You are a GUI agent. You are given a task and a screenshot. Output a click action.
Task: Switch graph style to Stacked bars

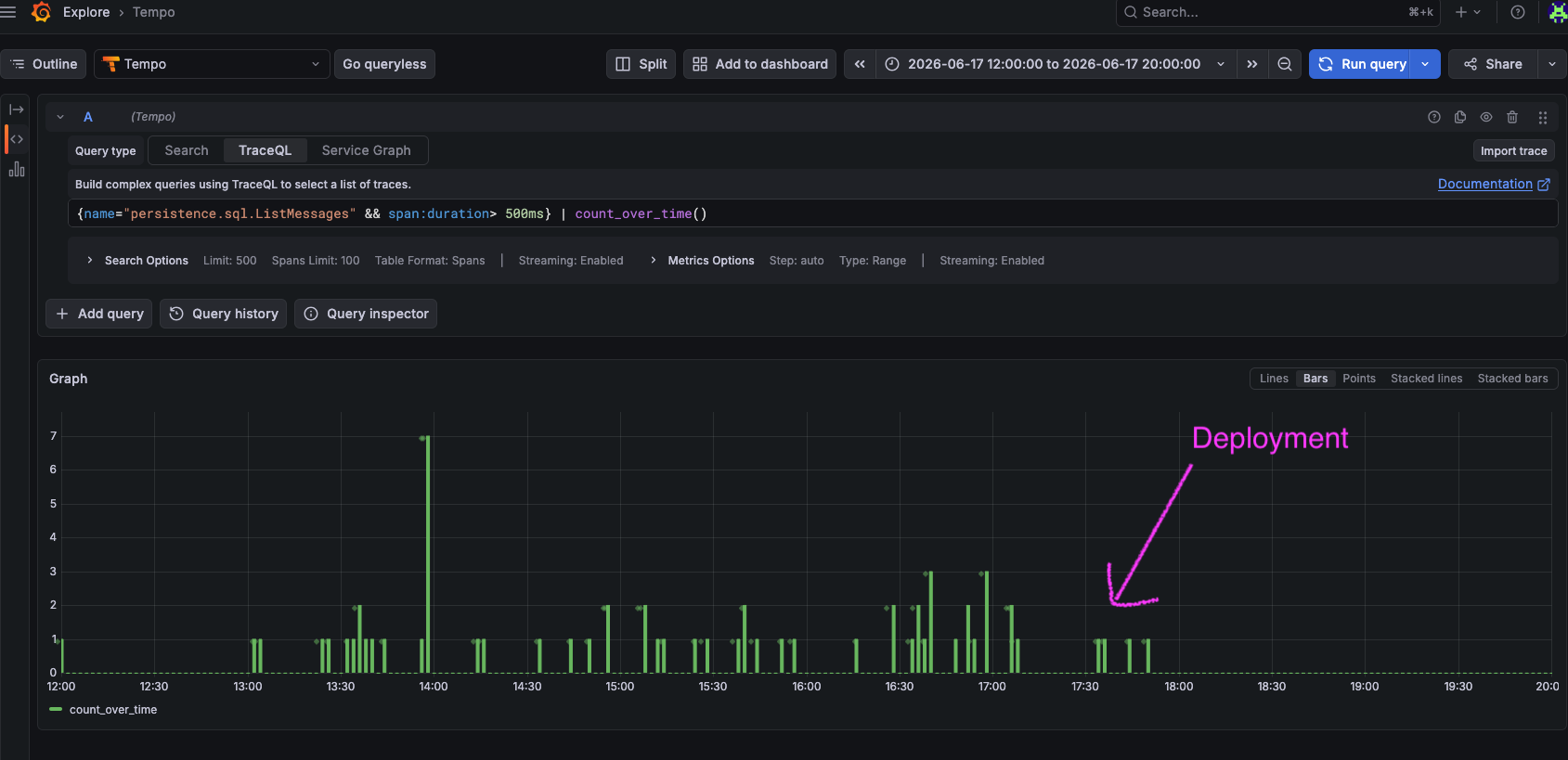pos(1512,379)
